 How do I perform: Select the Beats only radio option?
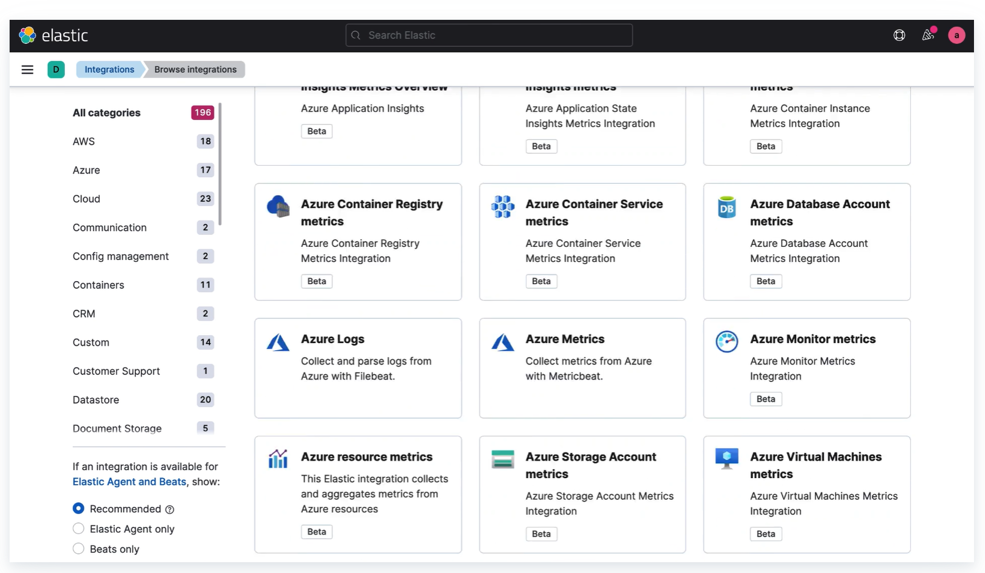(x=78, y=549)
